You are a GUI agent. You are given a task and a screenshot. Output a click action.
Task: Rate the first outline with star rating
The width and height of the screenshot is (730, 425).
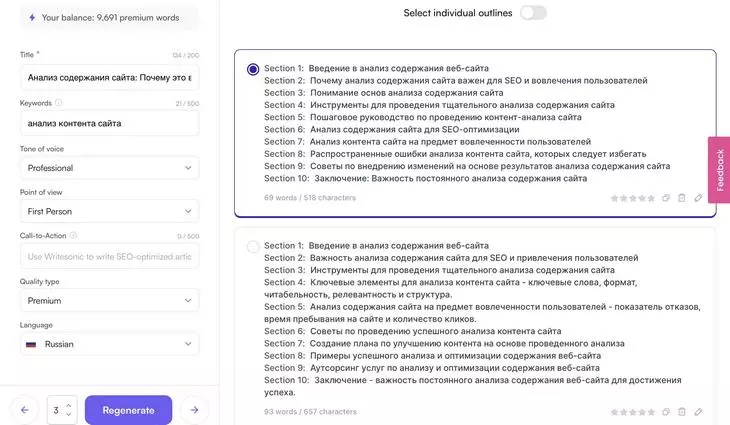point(633,198)
